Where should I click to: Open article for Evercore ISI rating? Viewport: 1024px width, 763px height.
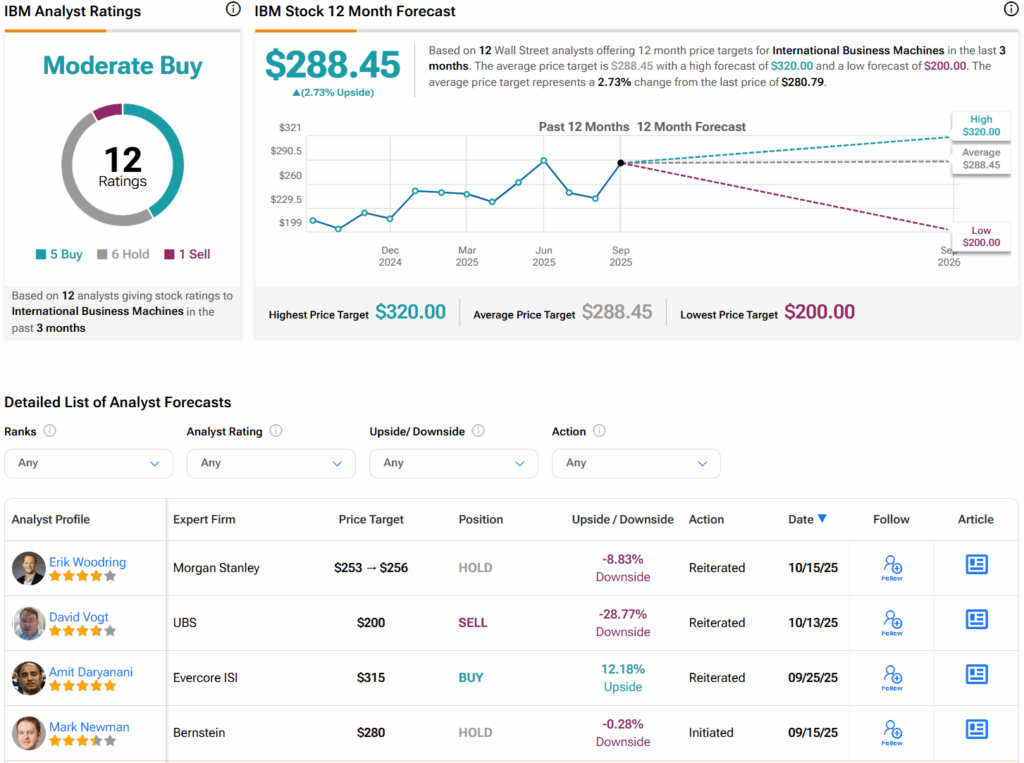[976, 675]
